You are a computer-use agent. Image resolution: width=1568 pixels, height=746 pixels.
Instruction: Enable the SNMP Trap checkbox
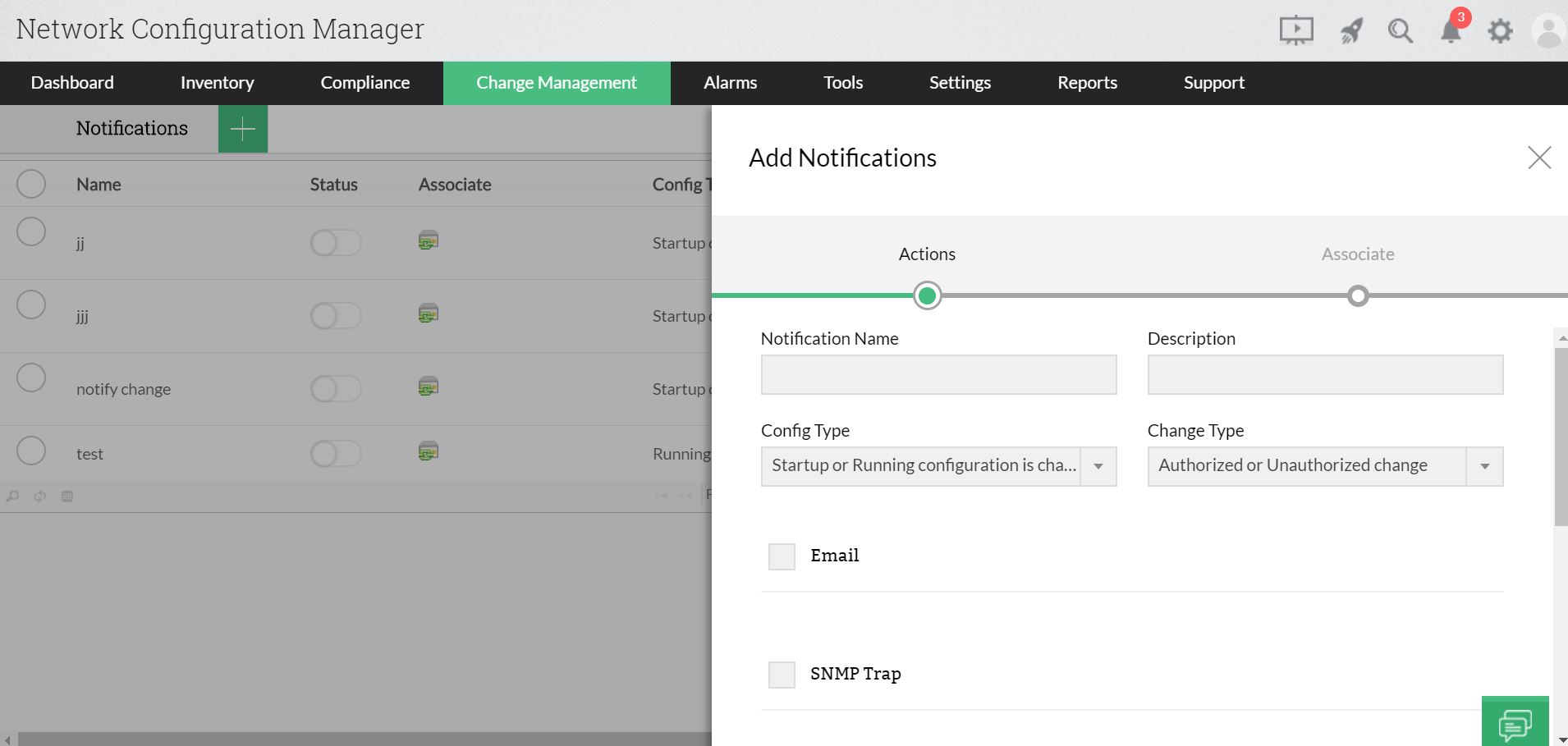[781, 674]
